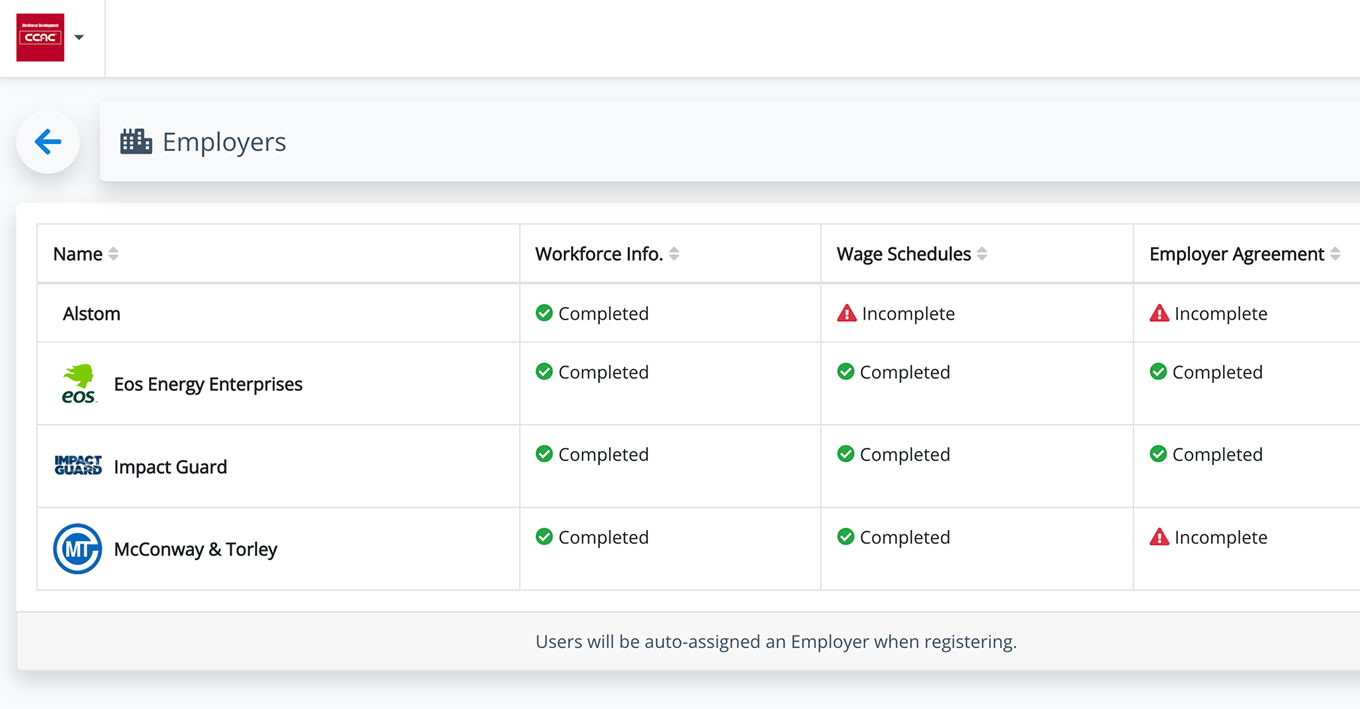
Task: Open the dropdown next to the CCAC logo
Action: tap(78, 37)
